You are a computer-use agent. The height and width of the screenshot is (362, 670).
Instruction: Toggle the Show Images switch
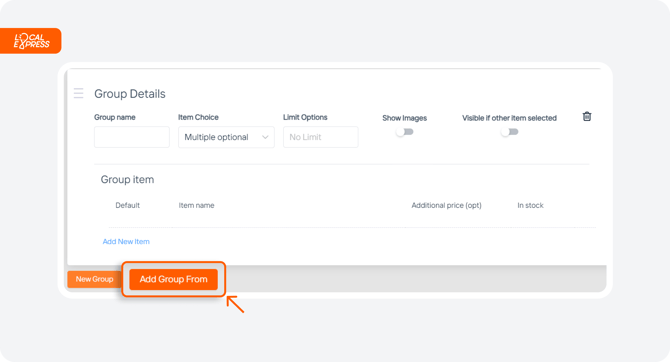point(405,132)
